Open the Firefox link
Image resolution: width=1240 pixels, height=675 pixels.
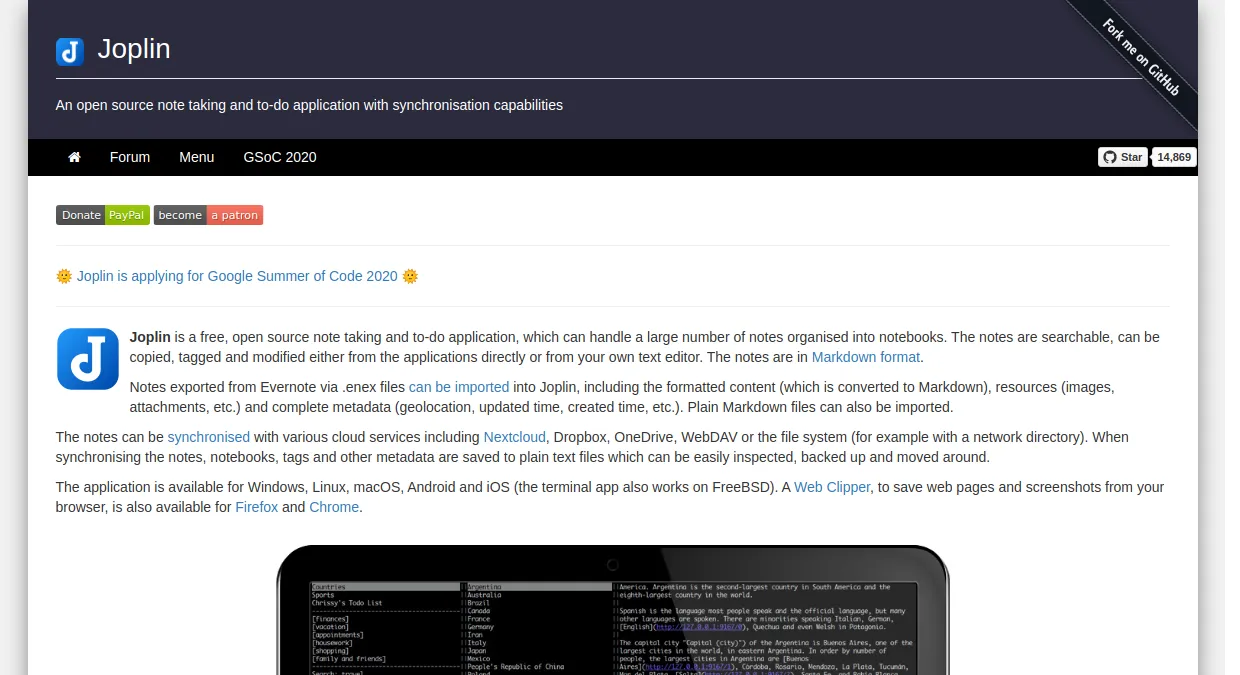point(257,507)
